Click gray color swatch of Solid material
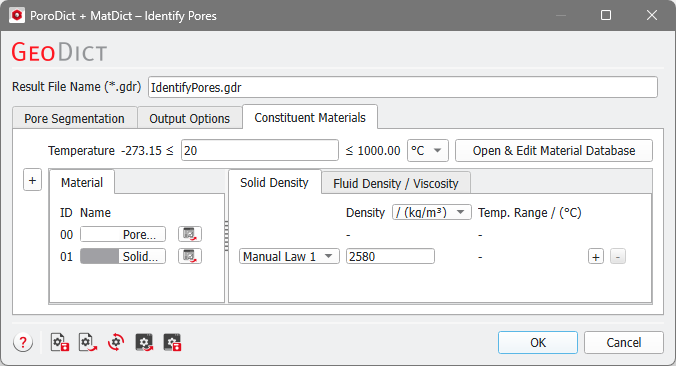 pos(99,257)
